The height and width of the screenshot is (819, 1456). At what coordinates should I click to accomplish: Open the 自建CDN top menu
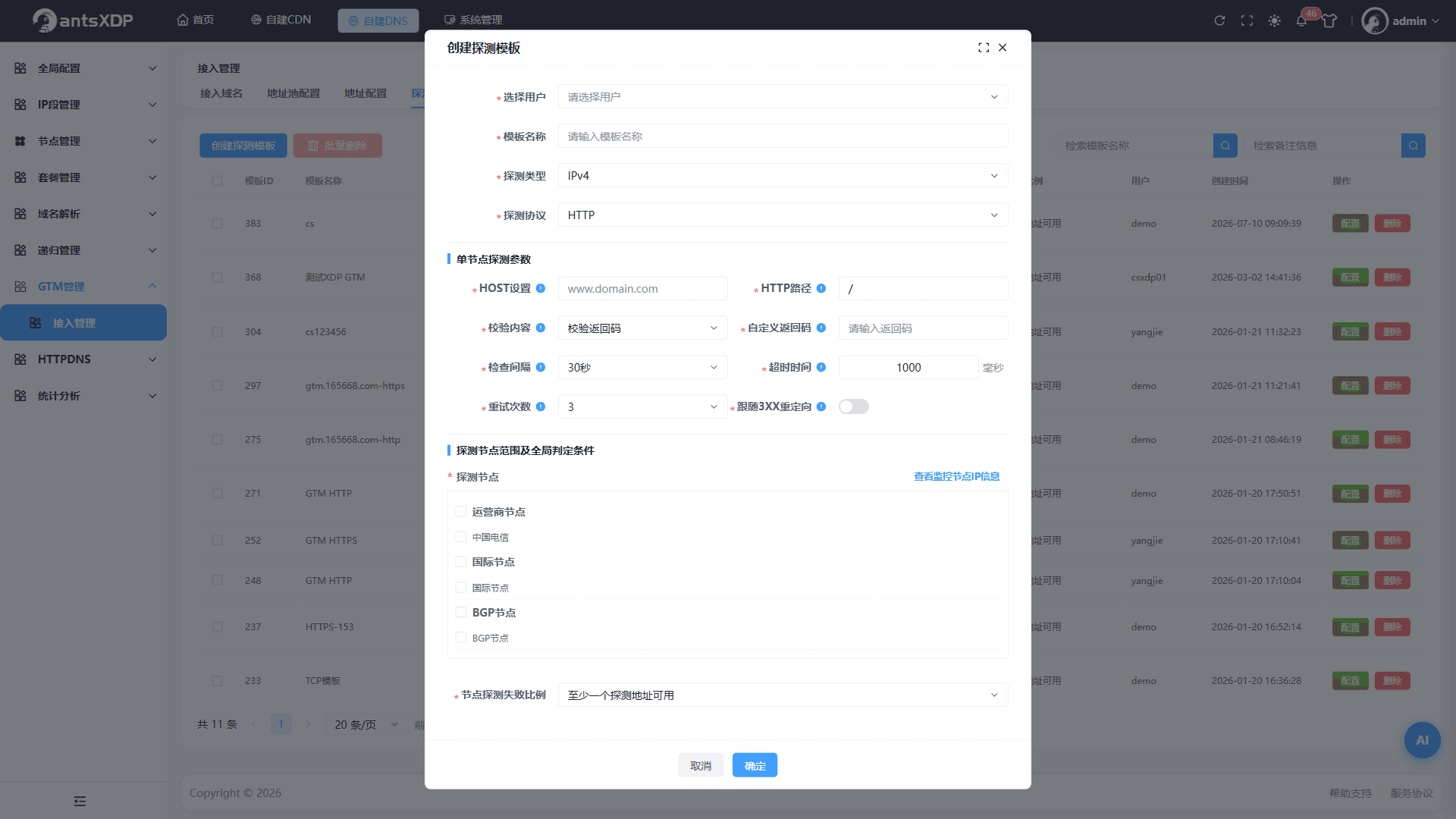(281, 20)
